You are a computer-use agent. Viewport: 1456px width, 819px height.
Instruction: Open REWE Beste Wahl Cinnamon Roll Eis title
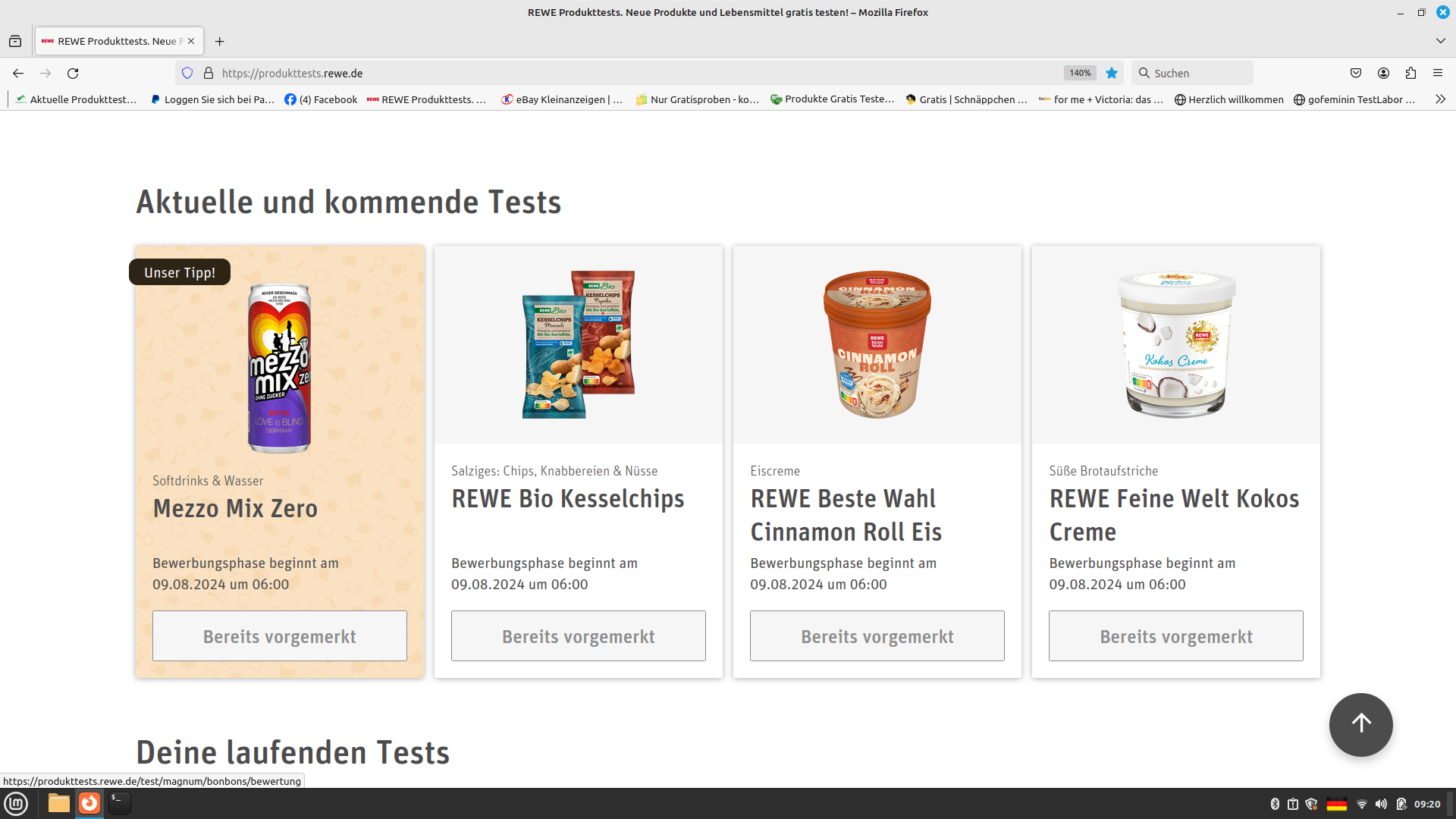pos(846,516)
